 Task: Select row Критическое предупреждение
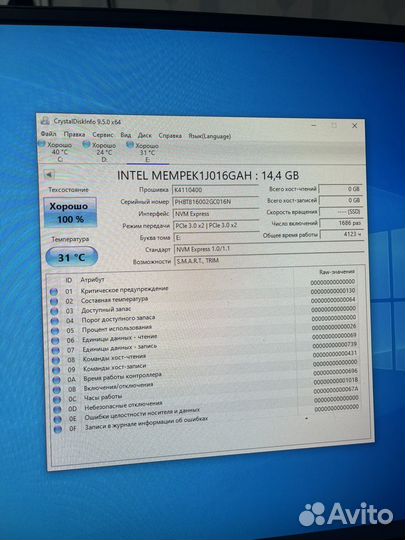[203, 288]
